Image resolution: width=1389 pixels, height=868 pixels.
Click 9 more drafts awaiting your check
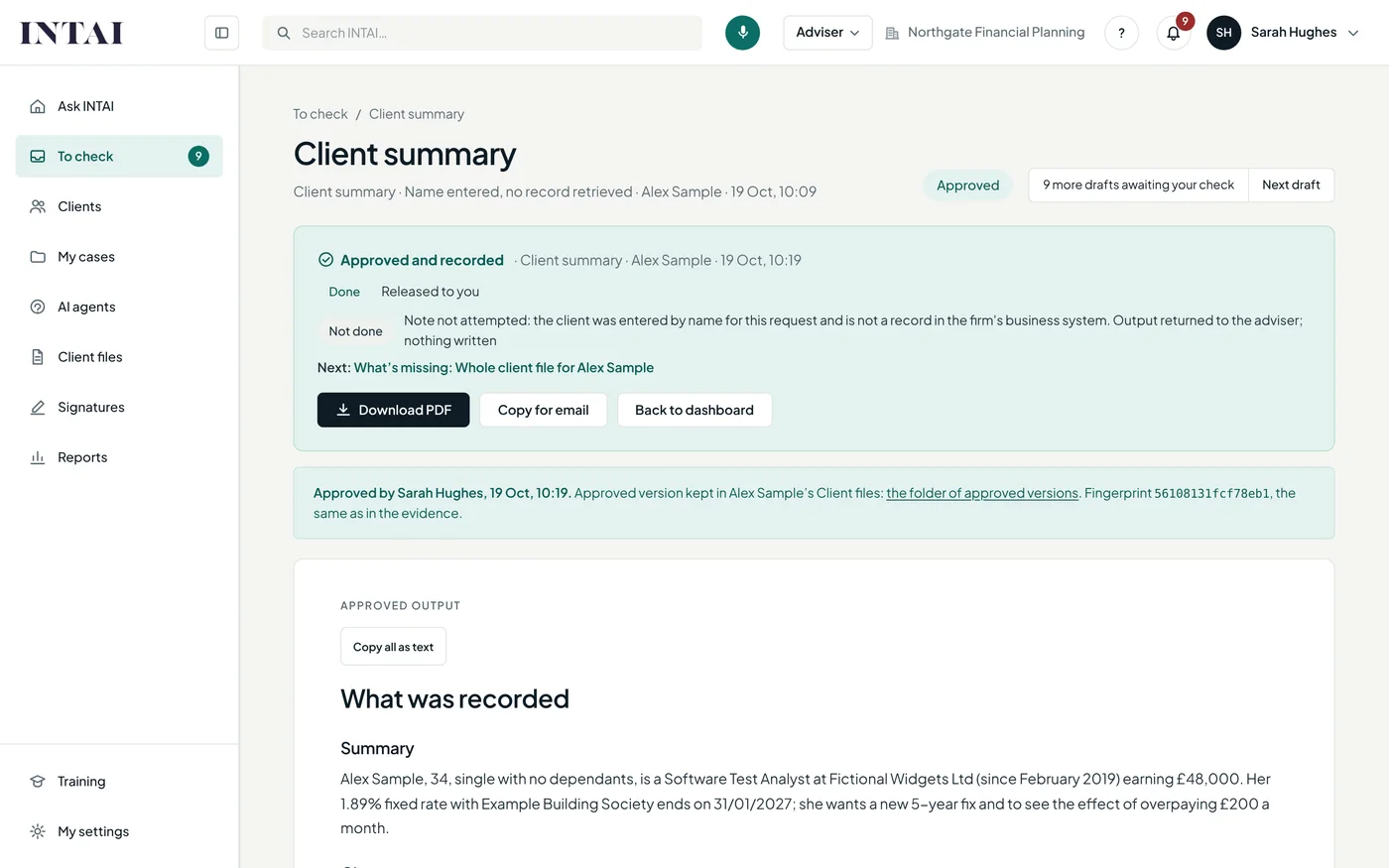tap(1138, 186)
